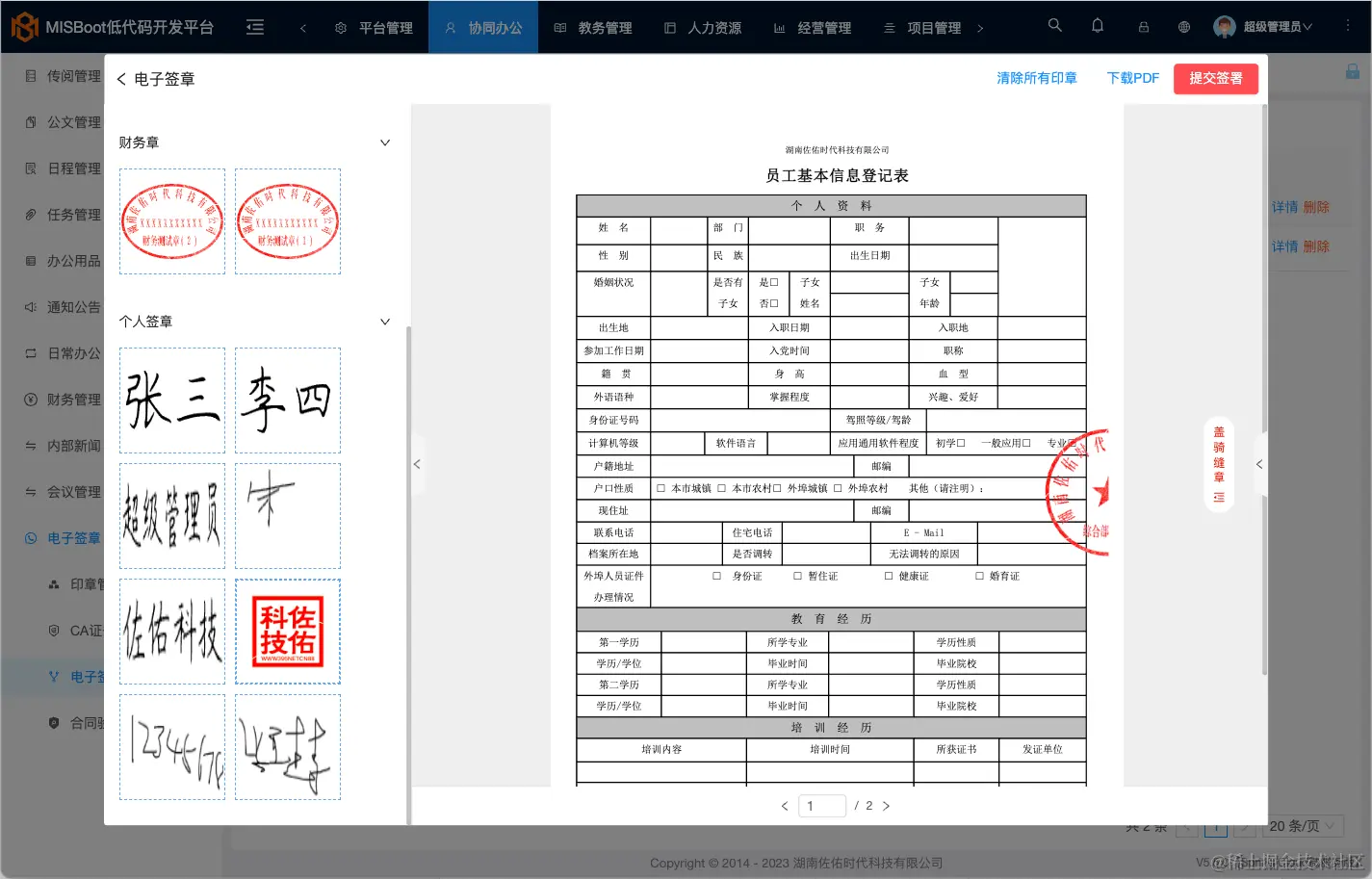This screenshot has width=1372, height=879.
Task: Expand the right panel with the collapse handle
Action: point(1259,464)
